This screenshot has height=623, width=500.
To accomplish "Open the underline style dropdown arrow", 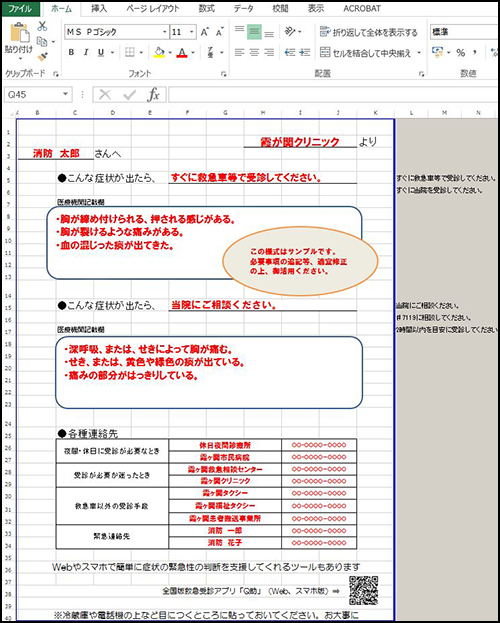I will (x=112, y=52).
